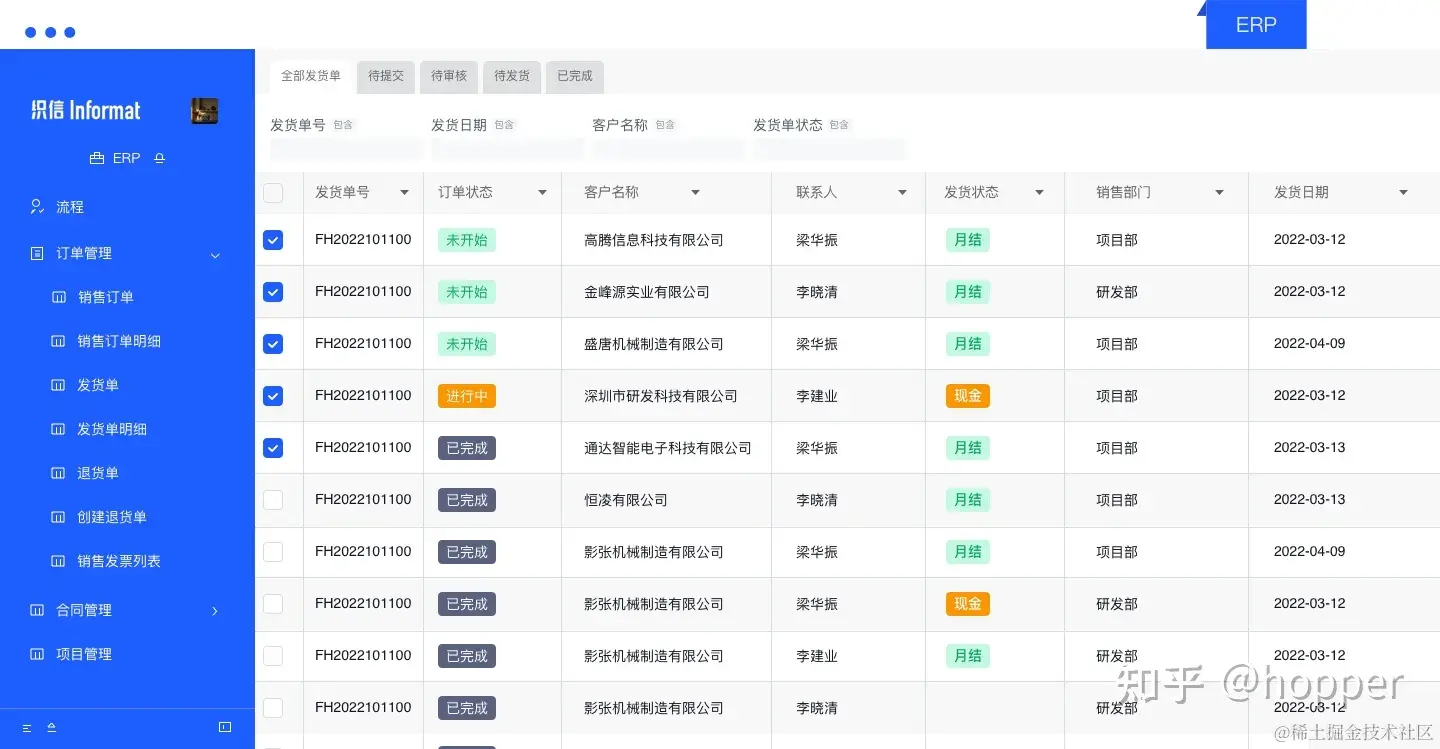Click the 包含 tag beside 发货单号 filter
The width and height of the screenshot is (1440, 749).
pos(343,125)
